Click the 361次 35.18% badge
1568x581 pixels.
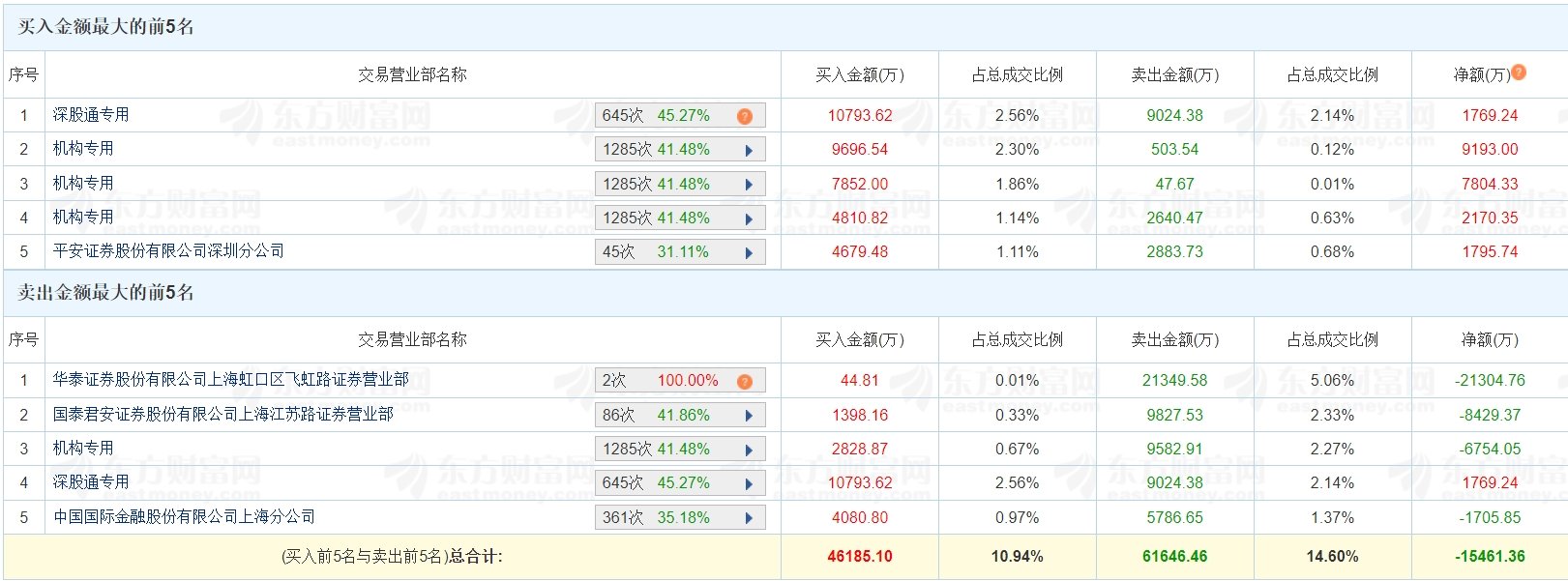pos(680,518)
